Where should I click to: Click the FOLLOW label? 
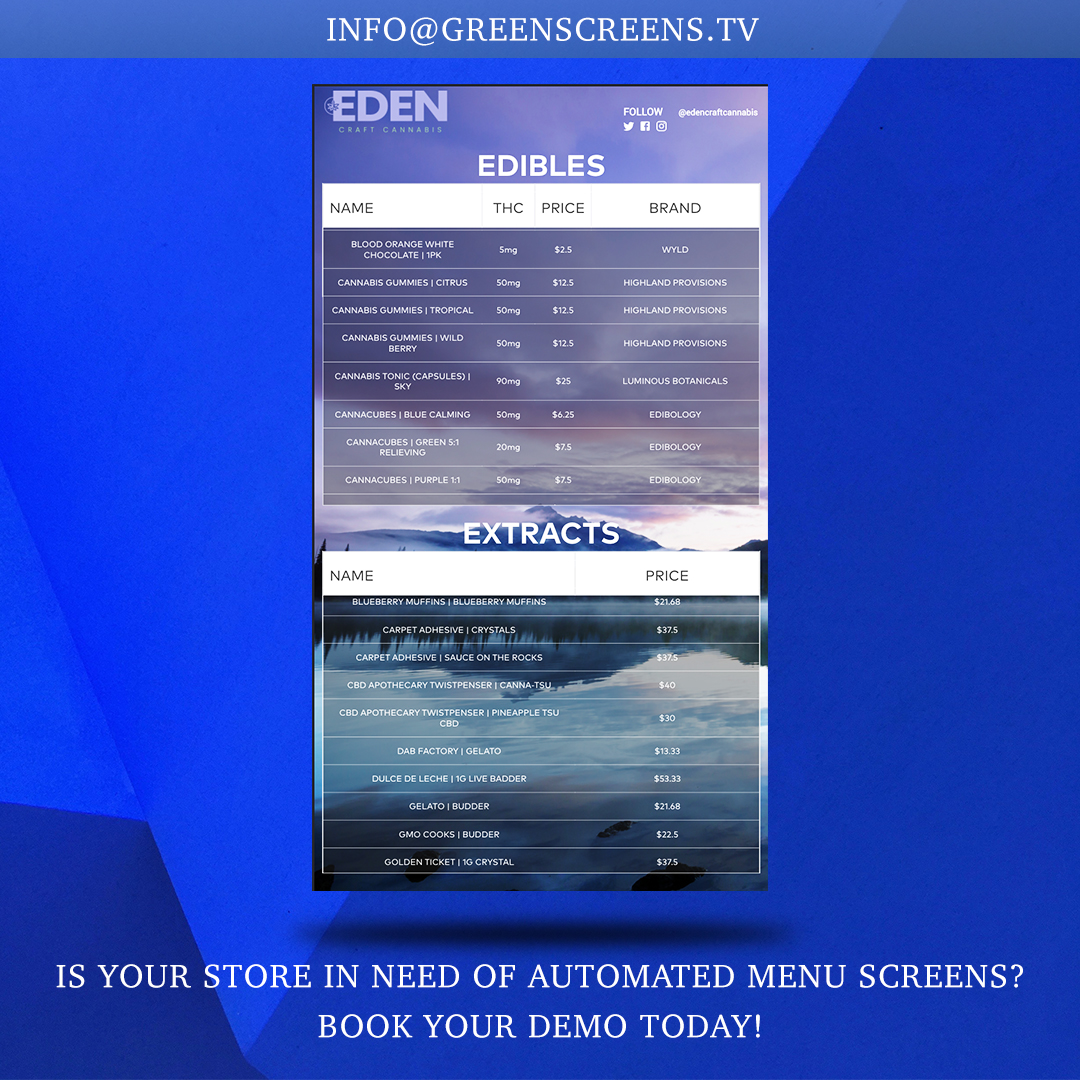coord(643,112)
